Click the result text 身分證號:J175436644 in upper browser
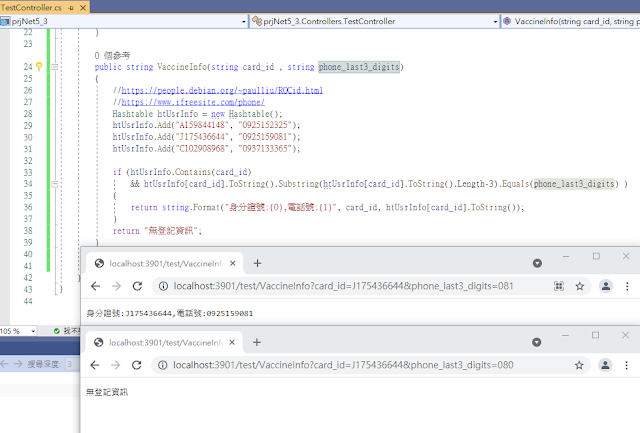The image size is (640, 433). click(x=129, y=313)
